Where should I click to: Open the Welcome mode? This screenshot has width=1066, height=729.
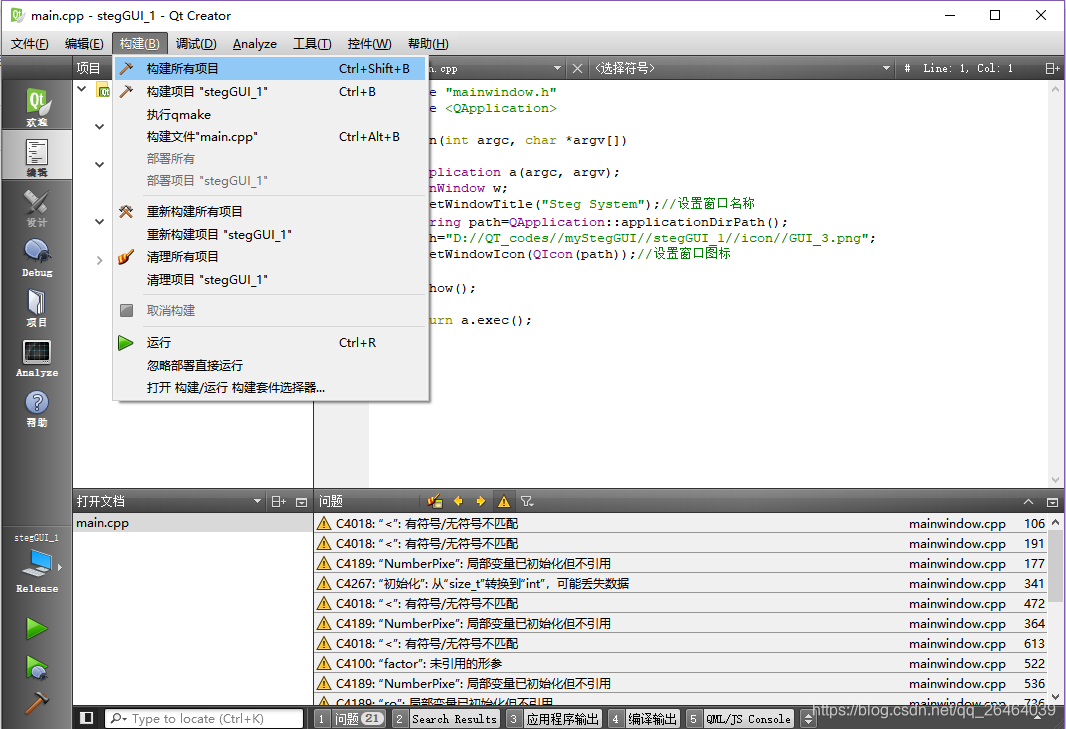pos(37,105)
